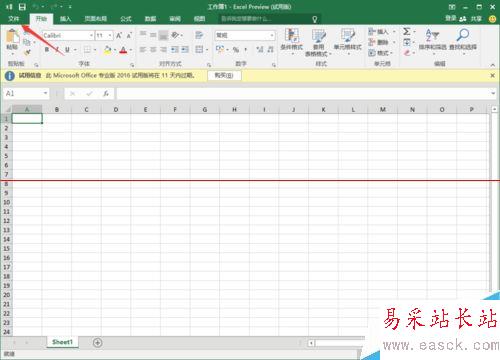
Task: Click the insert function fx icon
Action: [105, 94]
